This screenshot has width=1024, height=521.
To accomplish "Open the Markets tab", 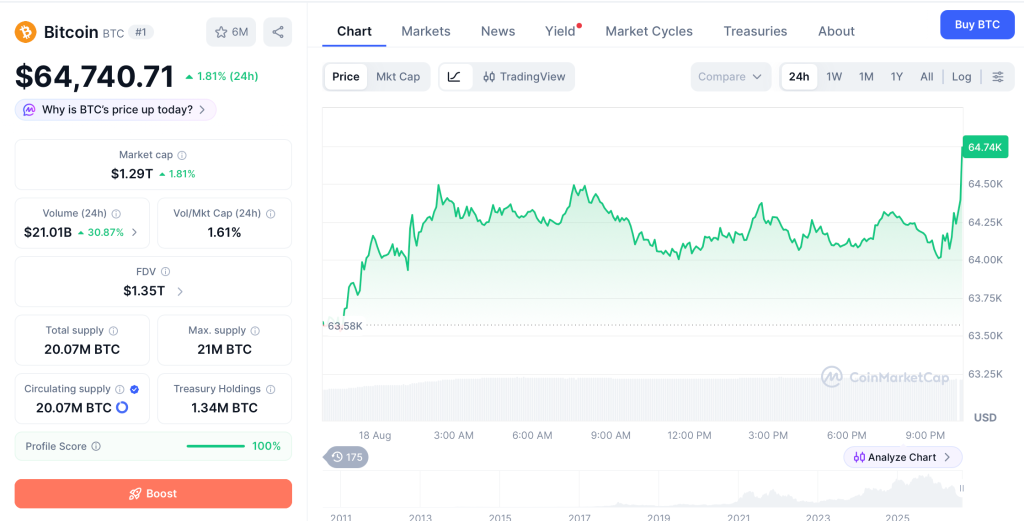I will pos(426,31).
